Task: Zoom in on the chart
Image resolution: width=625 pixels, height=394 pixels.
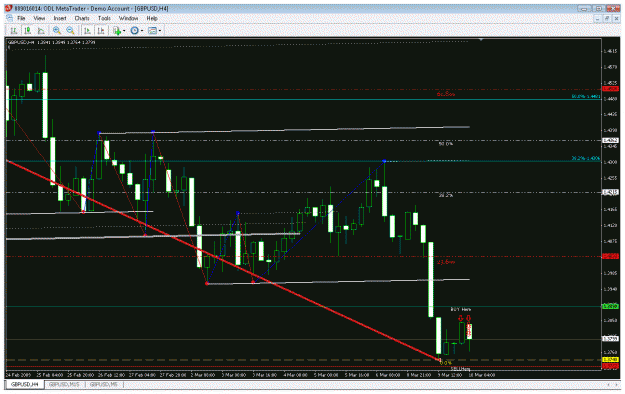Action: 57,31
